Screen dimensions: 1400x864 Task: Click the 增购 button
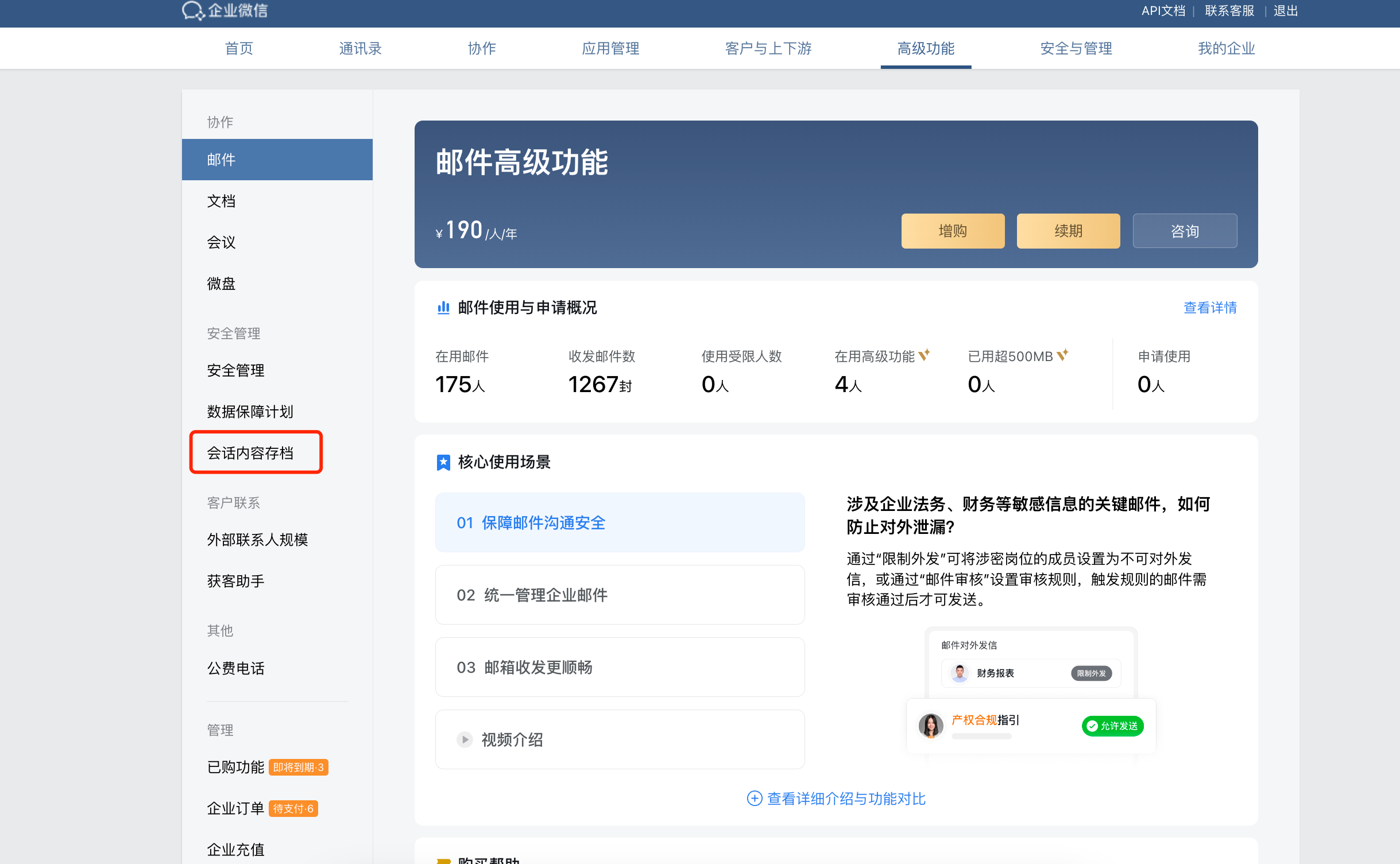[953, 231]
